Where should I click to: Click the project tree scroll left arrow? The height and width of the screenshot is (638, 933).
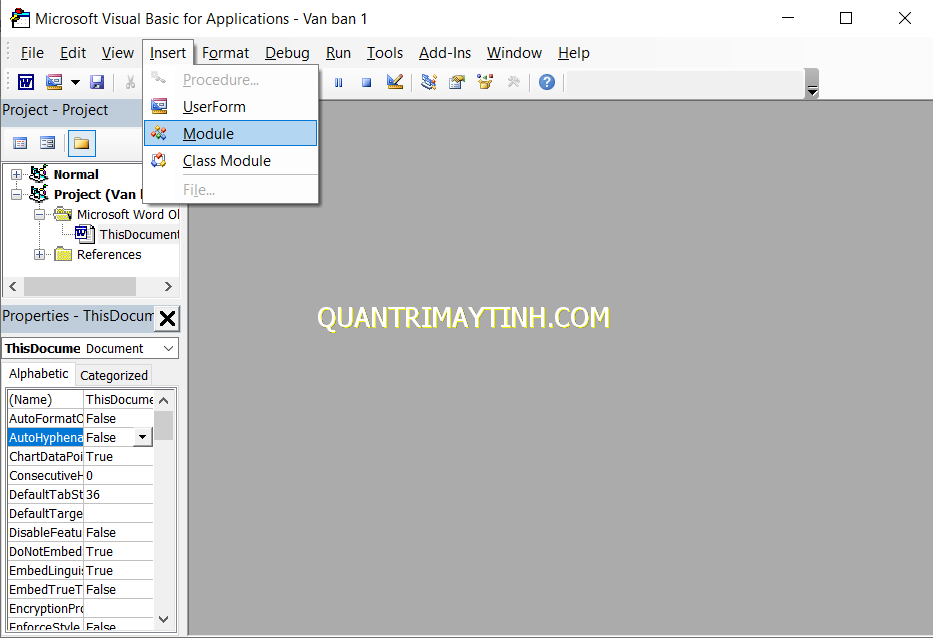(13, 286)
